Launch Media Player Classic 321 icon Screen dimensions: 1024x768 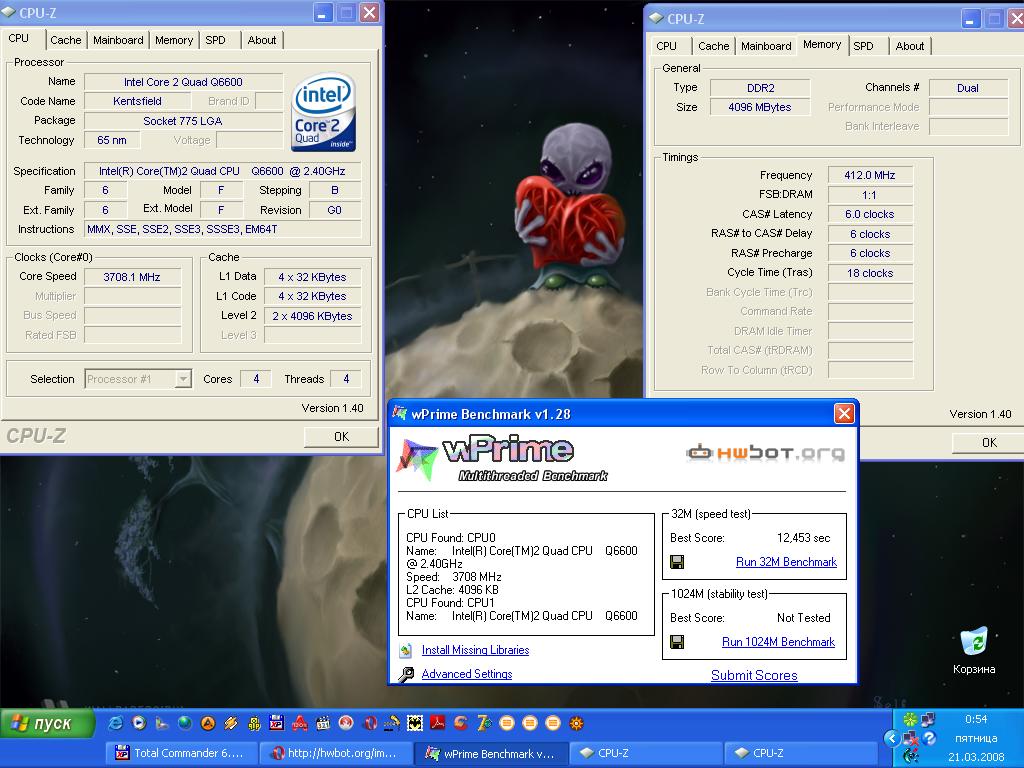[x=323, y=723]
